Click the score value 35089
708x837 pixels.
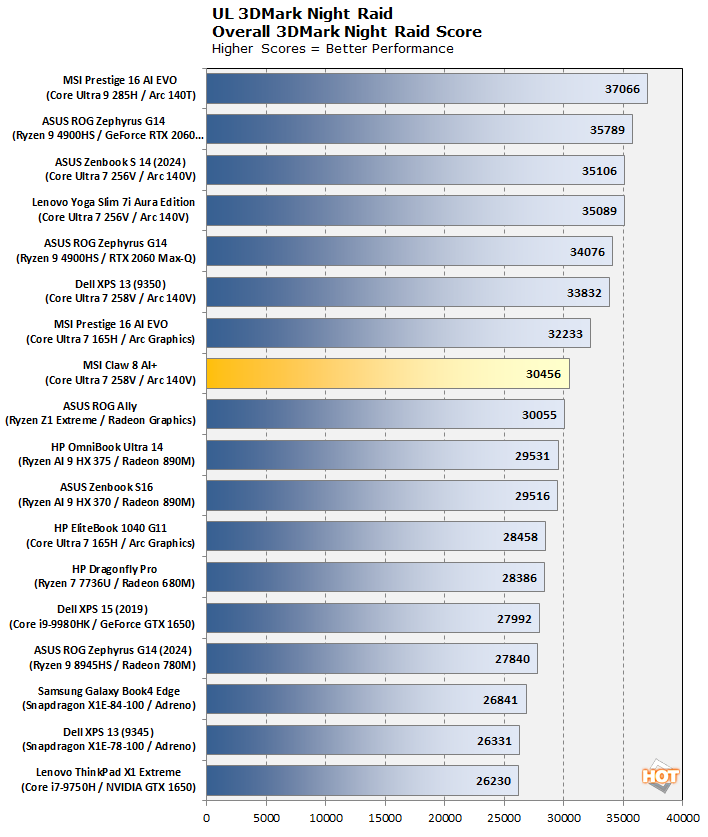point(599,211)
